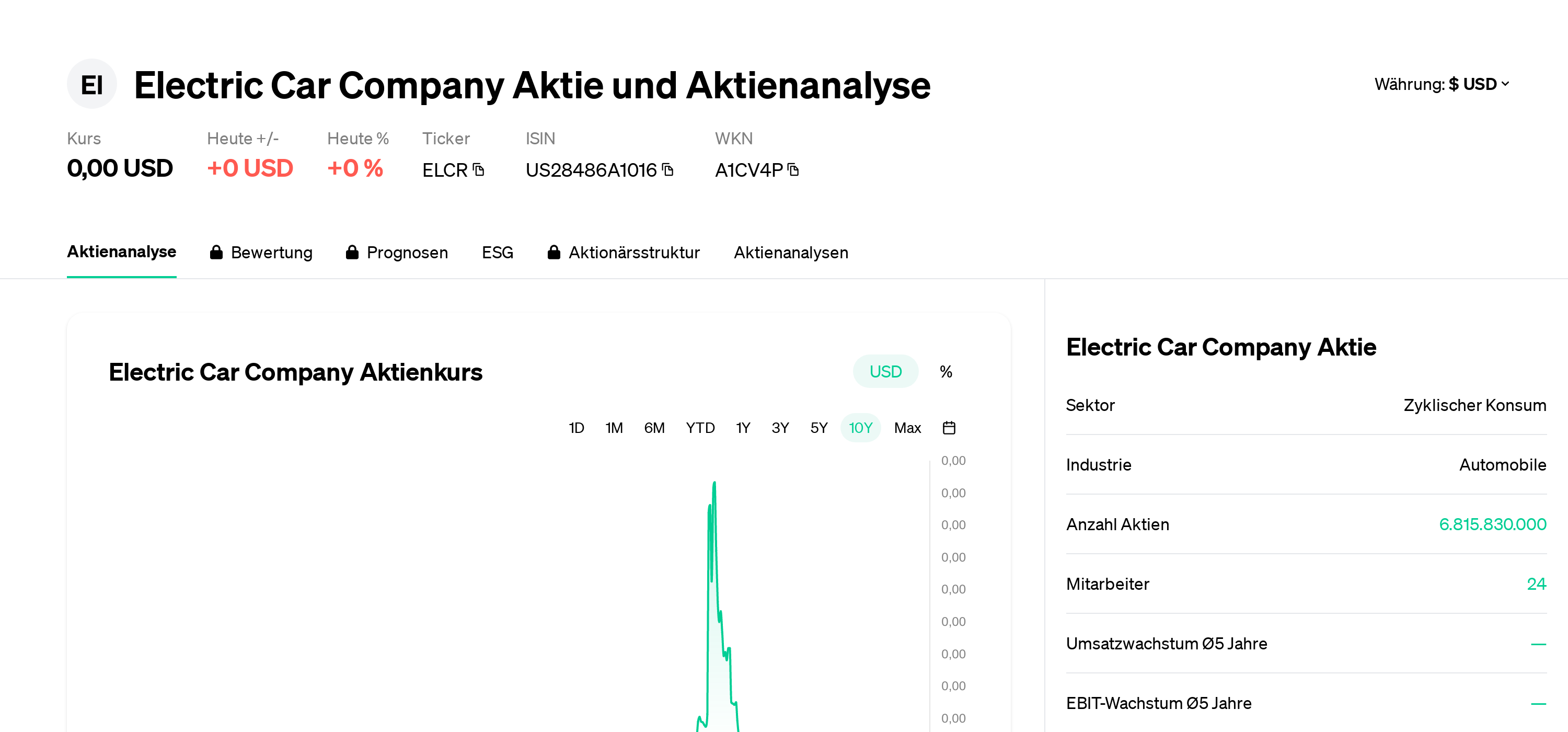Click the ELCR ticker text
The height and width of the screenshot is (732, 1568).
(445, 170)
